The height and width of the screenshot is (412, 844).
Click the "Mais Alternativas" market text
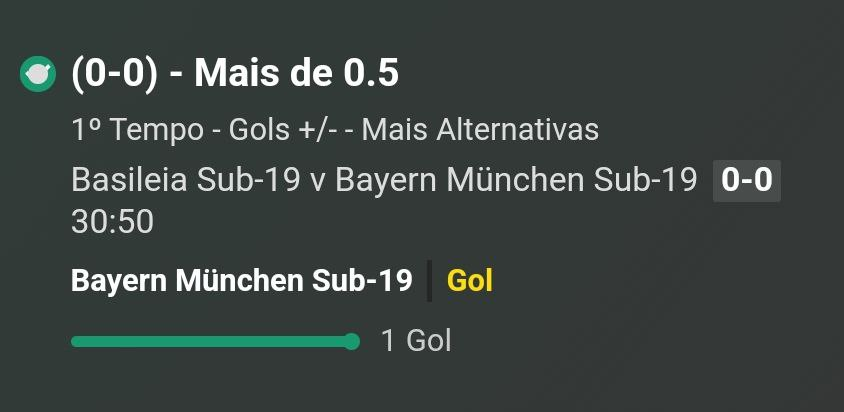pyautogui.click(x=480, y=130)
